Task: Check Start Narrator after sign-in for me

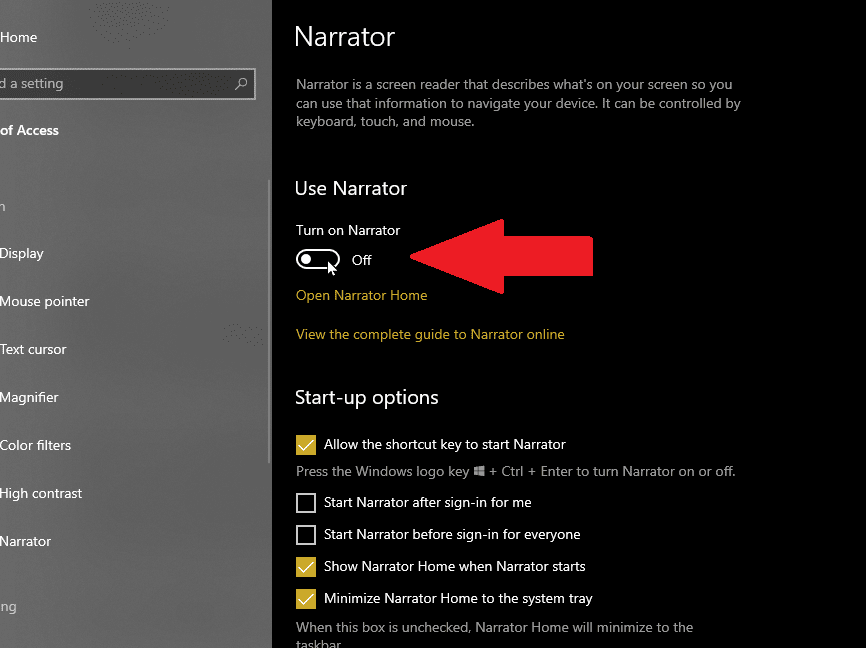Action: (x=305, y=503)
